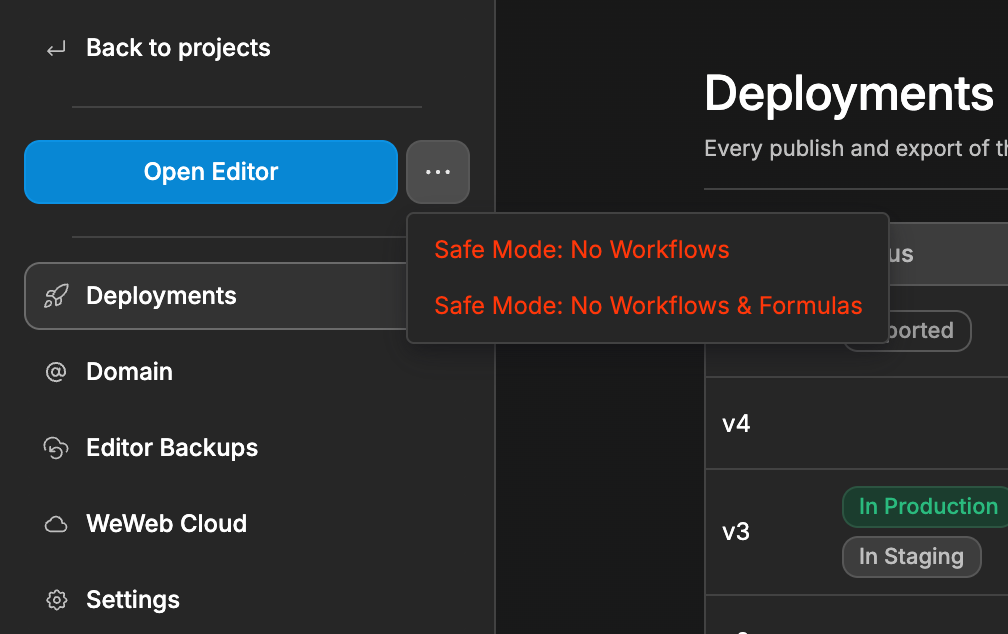Click the back arrow icon beside Back to projects
The height and width of the screenshot is (634, 1008).
[56, 49]
